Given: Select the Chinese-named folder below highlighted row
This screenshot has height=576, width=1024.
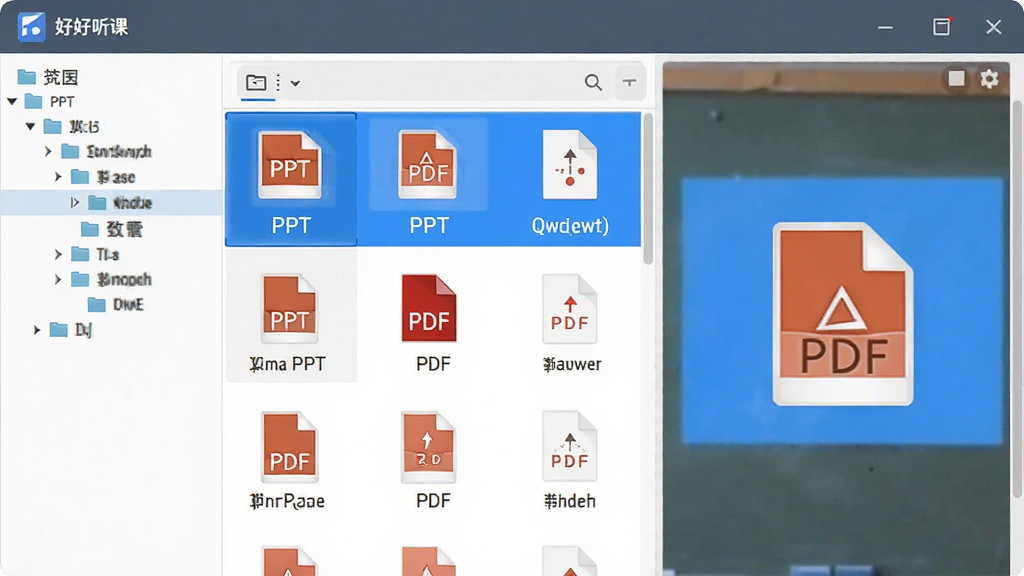Looking at the screenshot, I should click(x=111, y=229).
